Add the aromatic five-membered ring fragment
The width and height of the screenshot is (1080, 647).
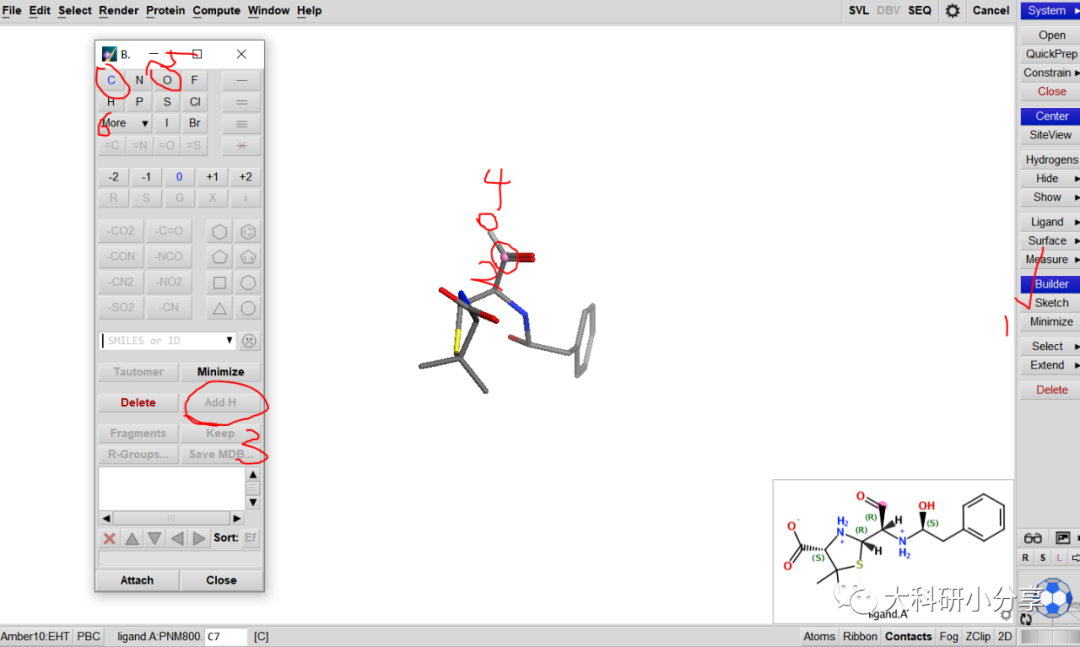248,257
